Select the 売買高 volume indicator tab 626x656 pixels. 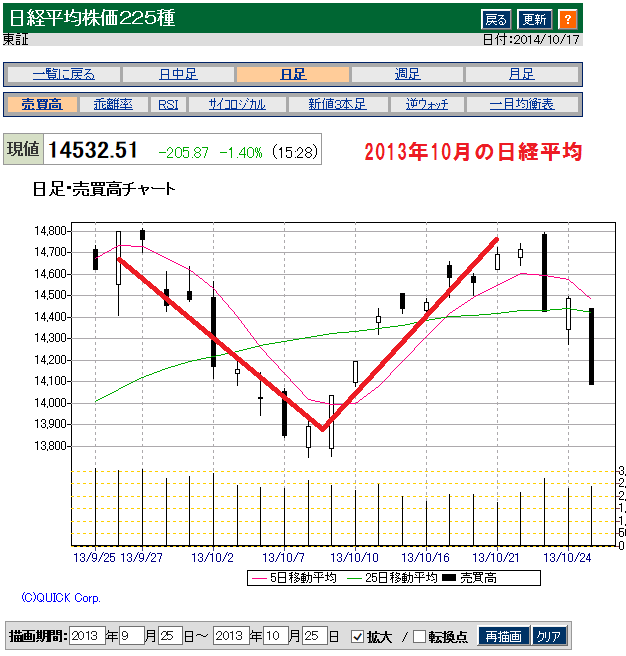tap(42, 104)
